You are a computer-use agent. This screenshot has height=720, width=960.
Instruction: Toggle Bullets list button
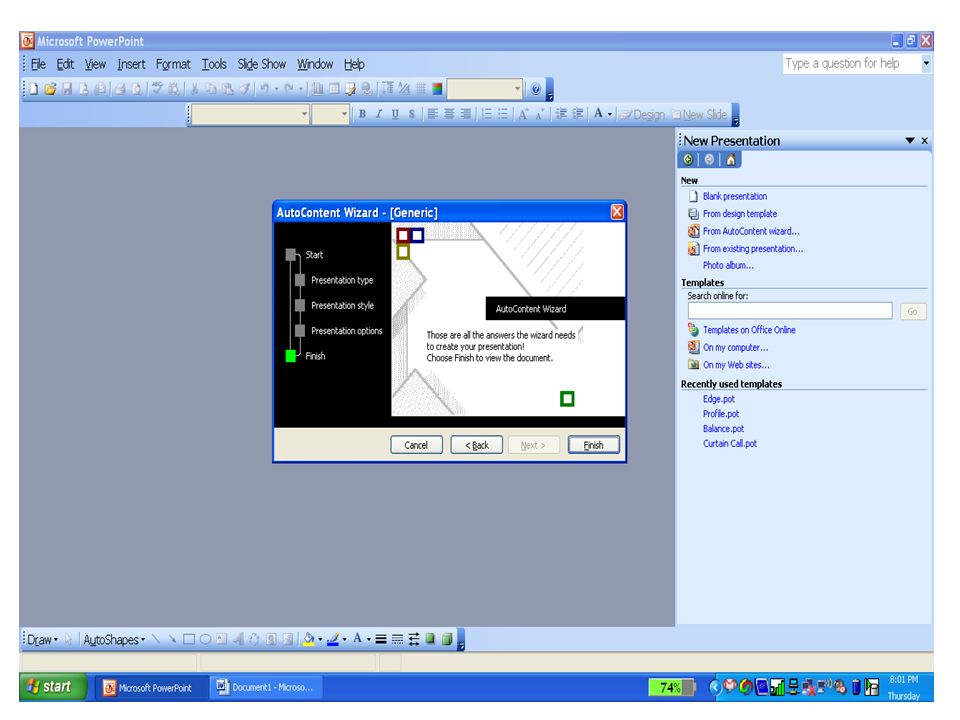[x=503, y=114]
